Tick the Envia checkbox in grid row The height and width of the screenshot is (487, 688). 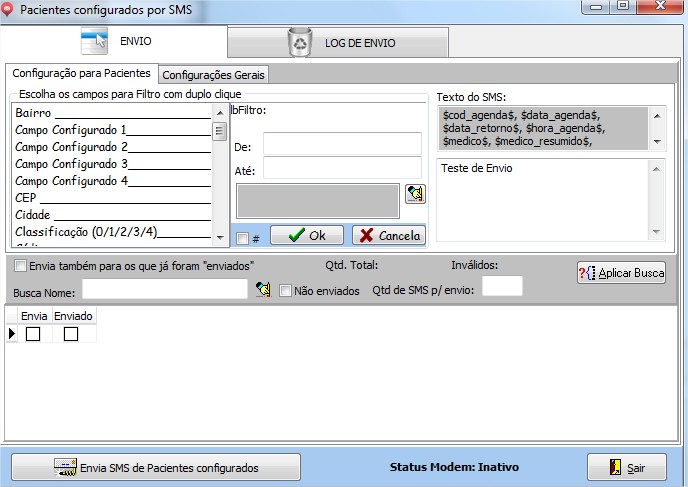tap(33, 334)
